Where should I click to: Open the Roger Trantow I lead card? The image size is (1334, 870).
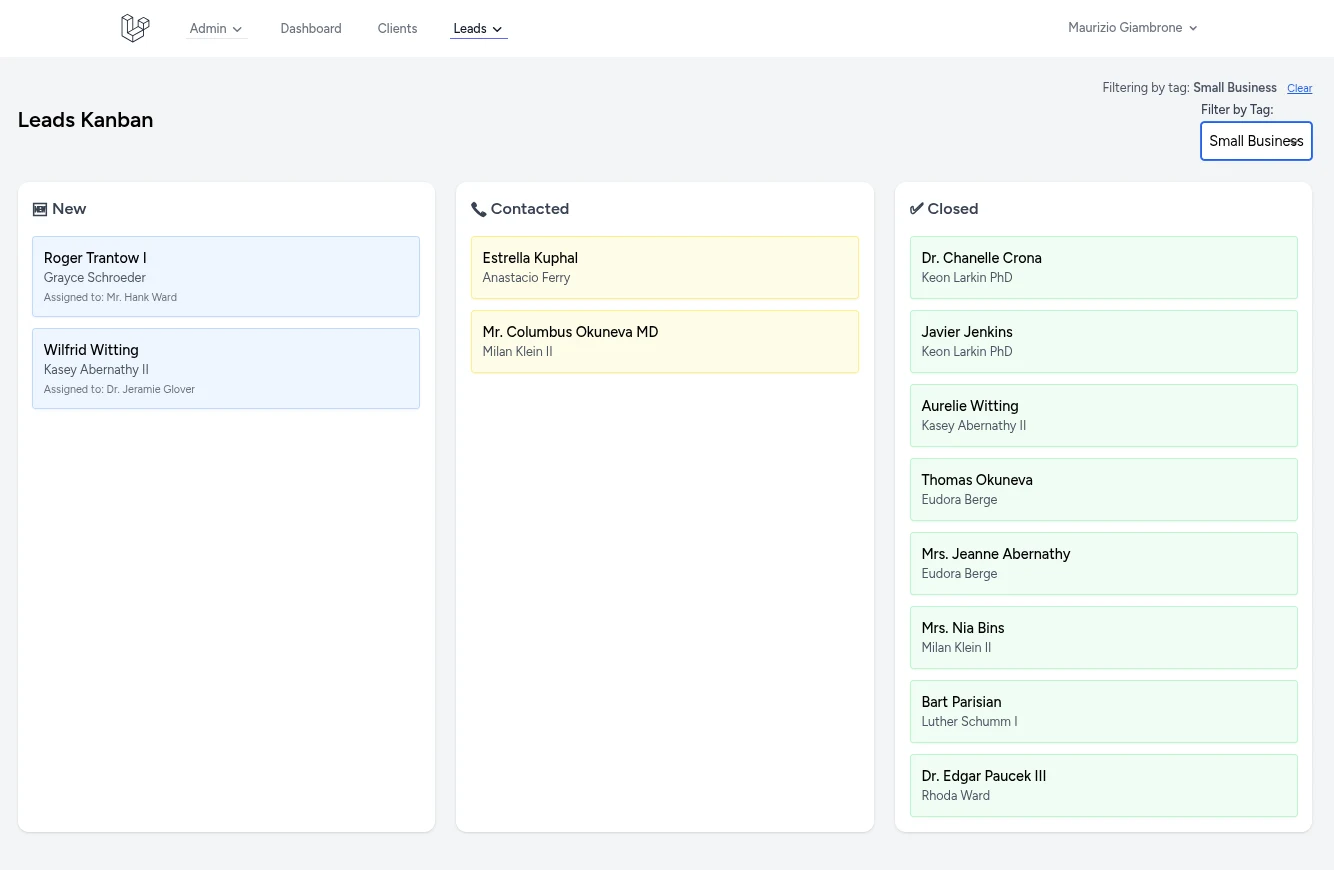coord(226,276)
